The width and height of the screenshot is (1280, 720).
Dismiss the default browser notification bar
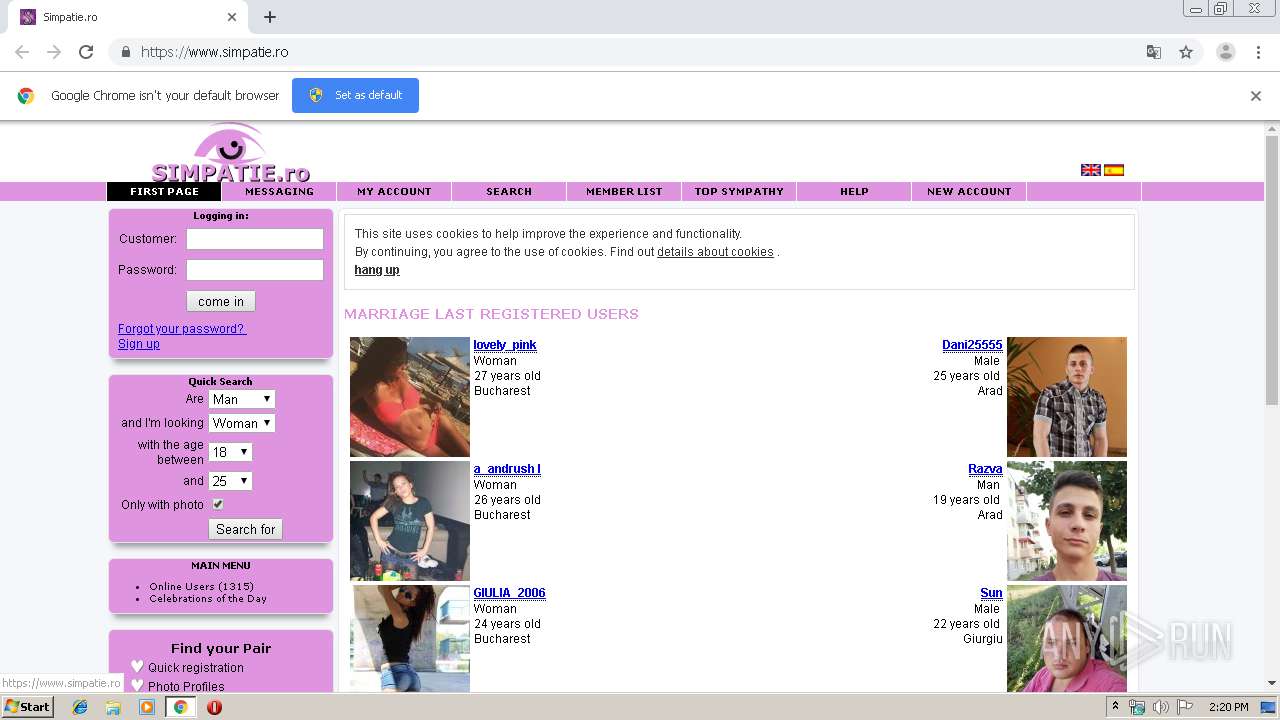click(1256, 96)
